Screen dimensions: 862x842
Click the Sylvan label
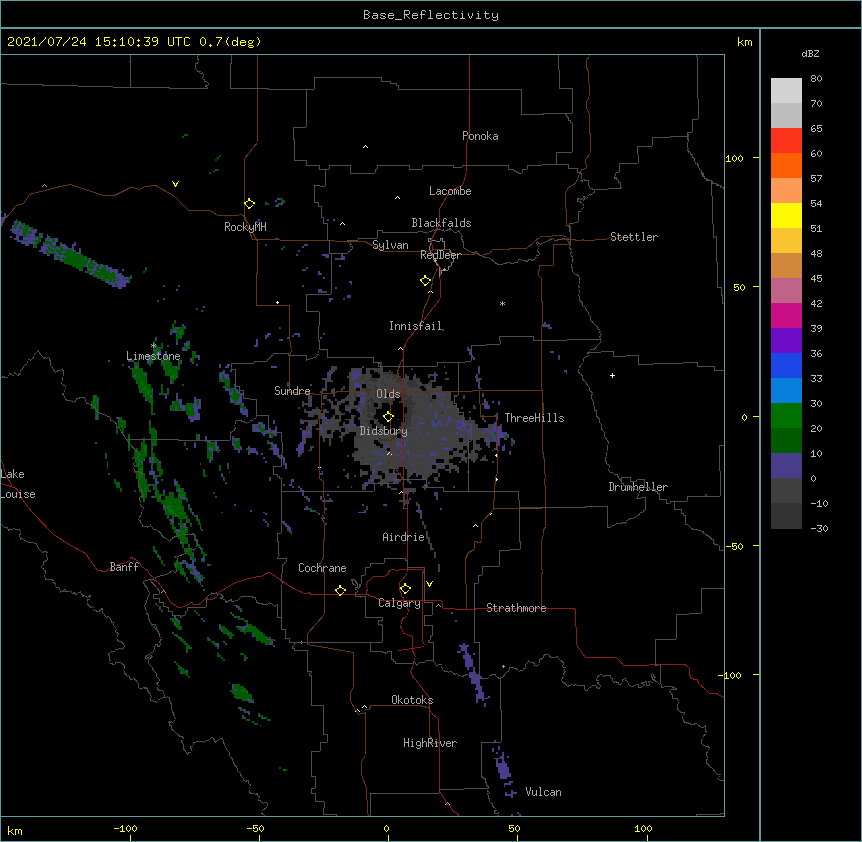click(x=390, y=245)
